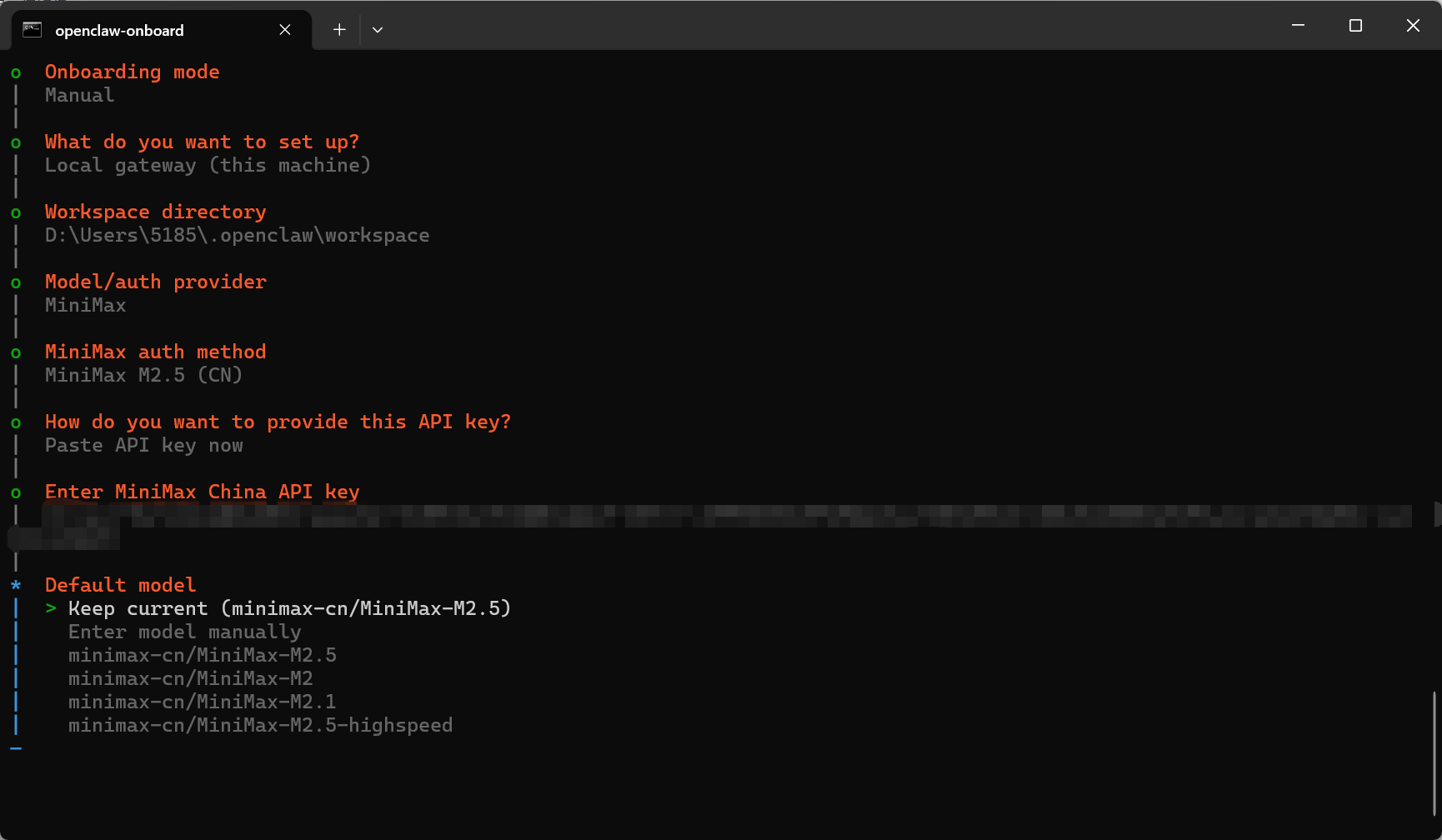Viewport: 1442px width, 840px height.
Task: Close the openclaw-onboard tab
Action: (x=285, y=30)
